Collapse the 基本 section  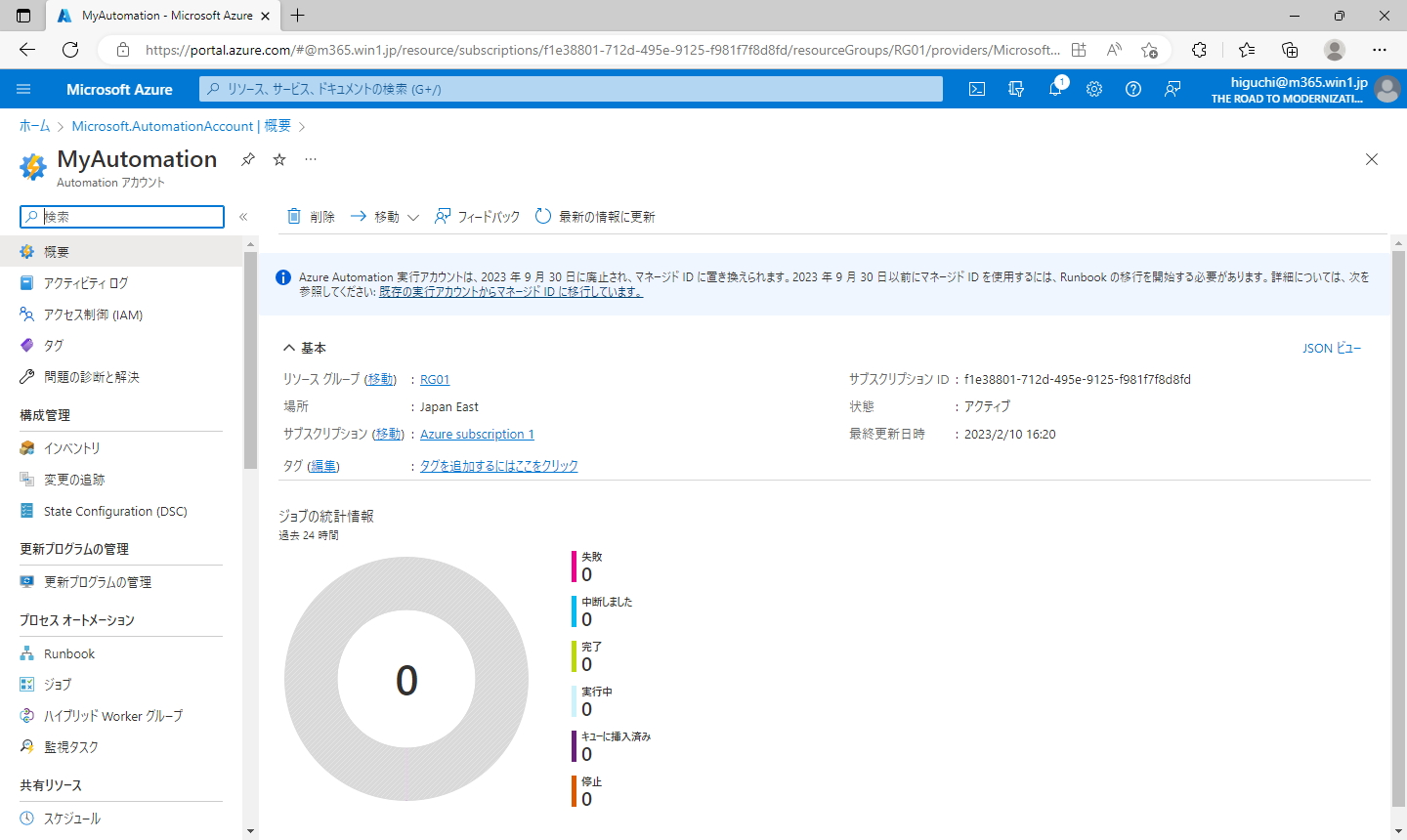point(304,348)
